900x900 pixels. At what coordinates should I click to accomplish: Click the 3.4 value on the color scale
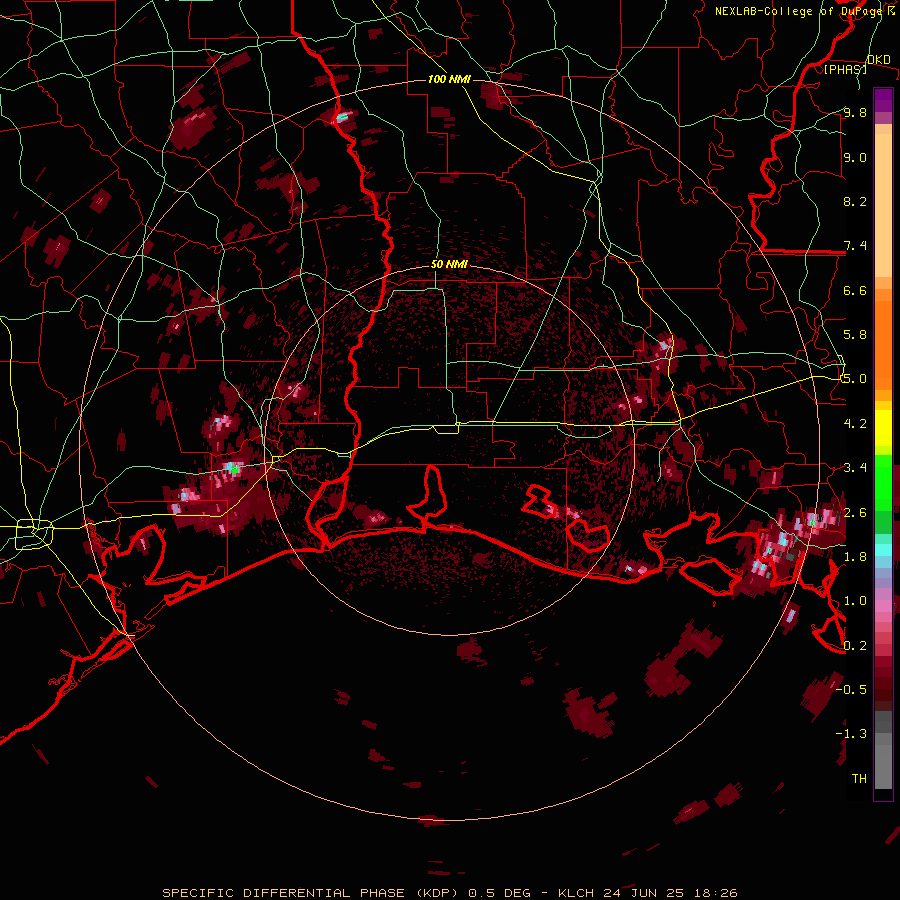[855, 468]
